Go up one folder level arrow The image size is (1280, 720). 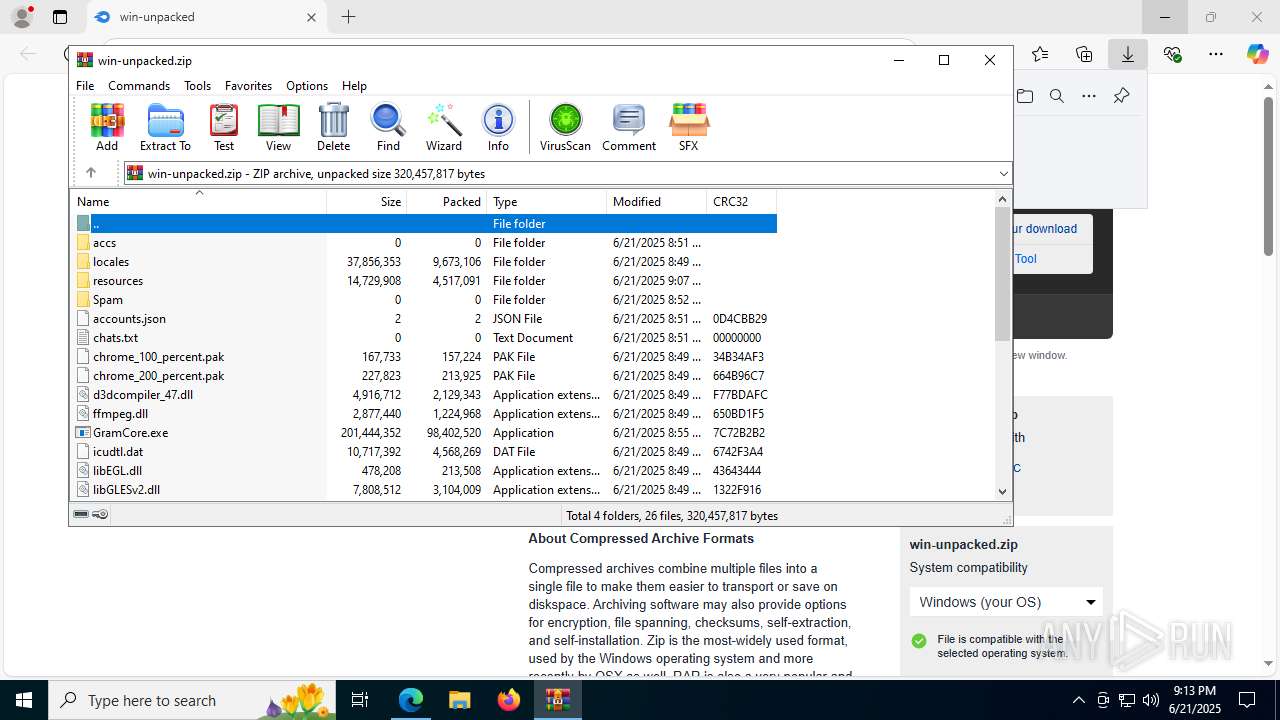pos(90,173)
